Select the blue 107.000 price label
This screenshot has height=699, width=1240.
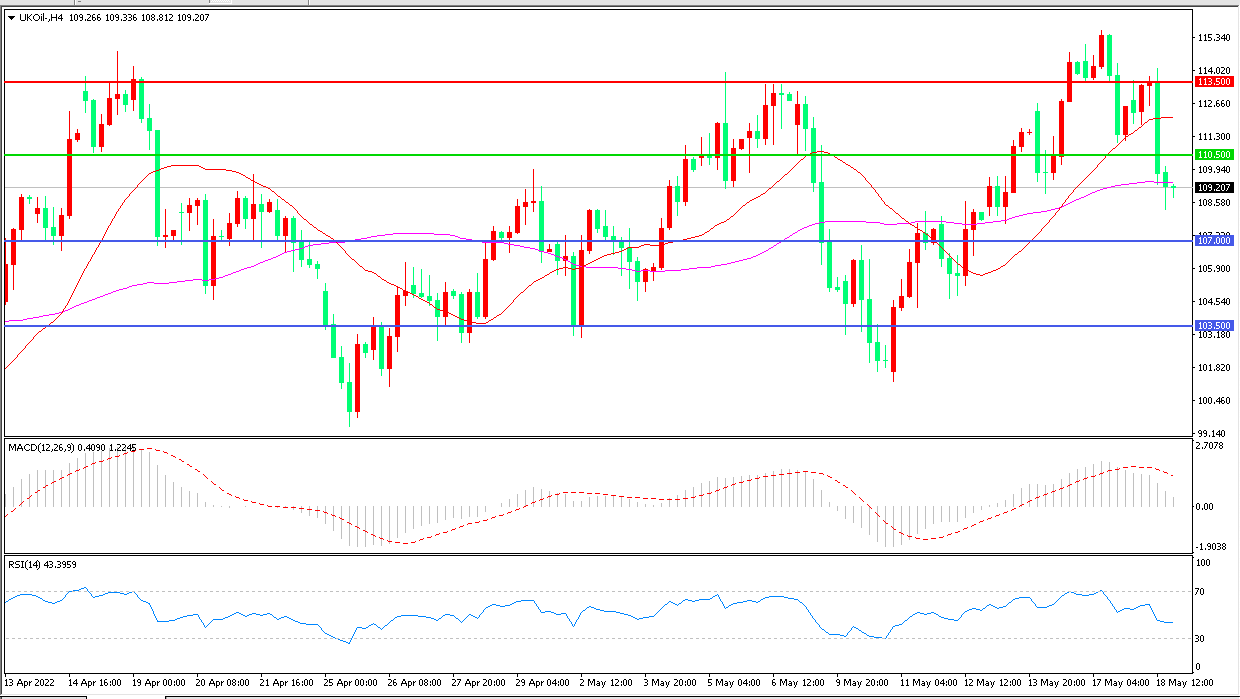(x=1212, y=241)
